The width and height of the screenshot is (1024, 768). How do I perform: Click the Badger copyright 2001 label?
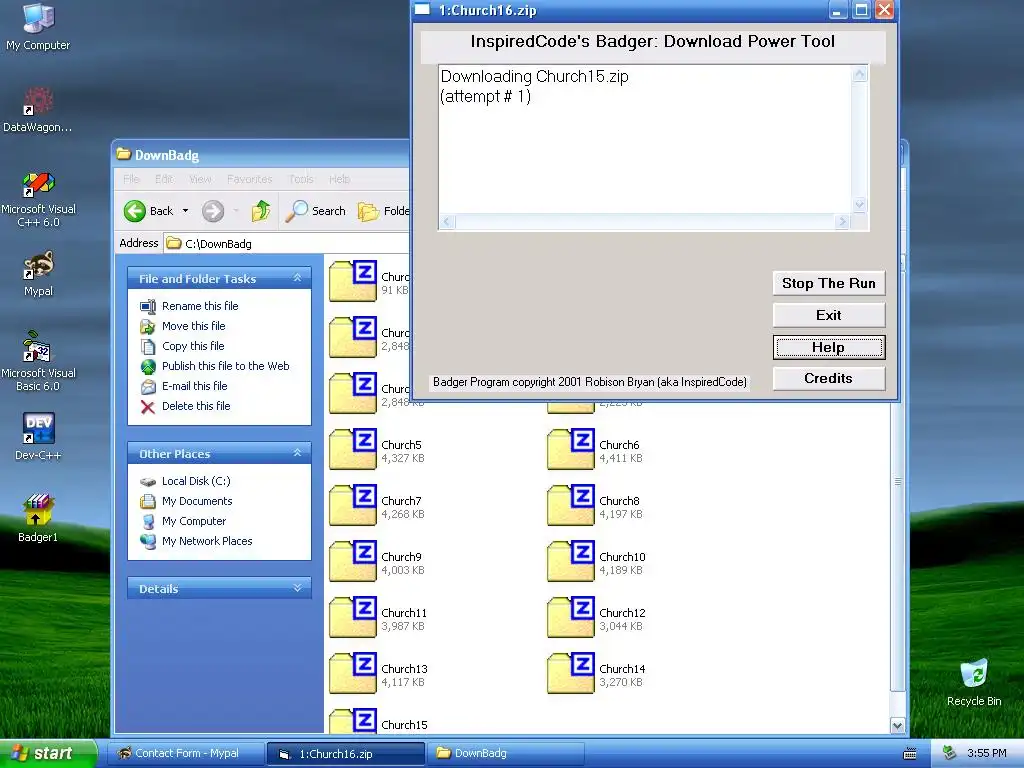(x=590, y=382)
